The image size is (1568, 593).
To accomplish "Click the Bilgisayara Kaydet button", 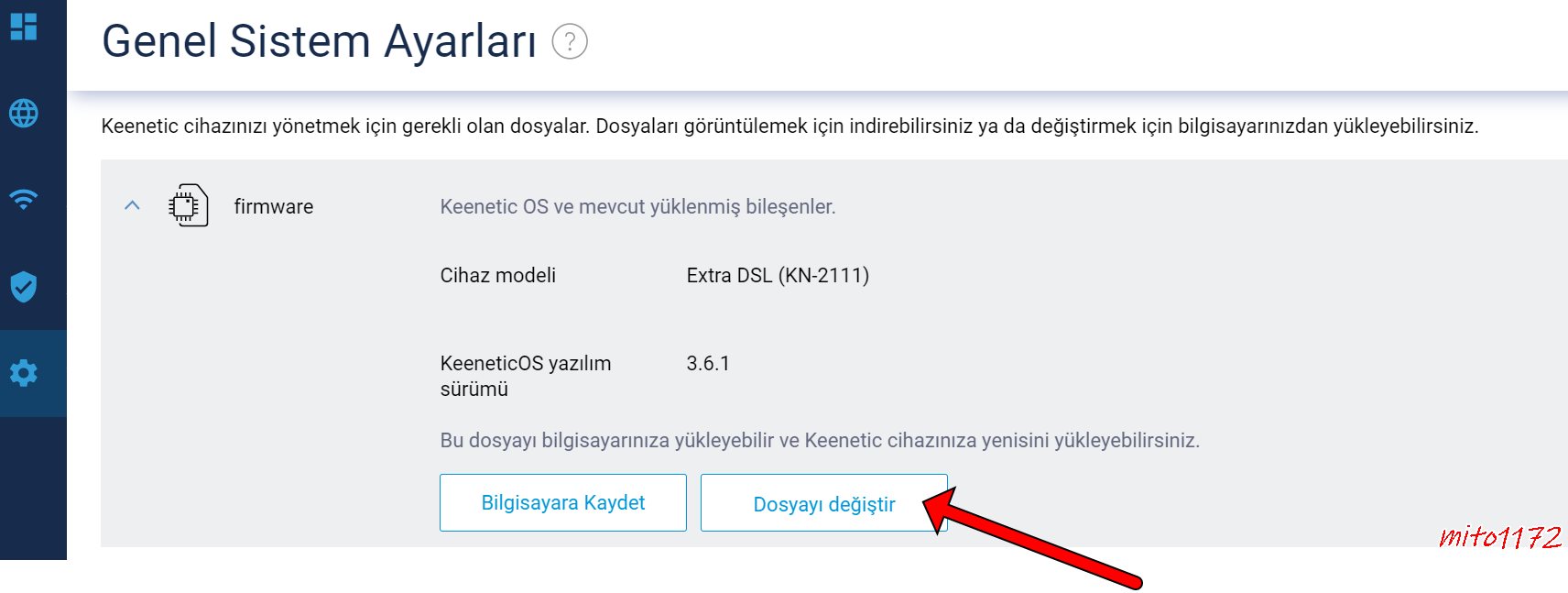I will point(563,502).
